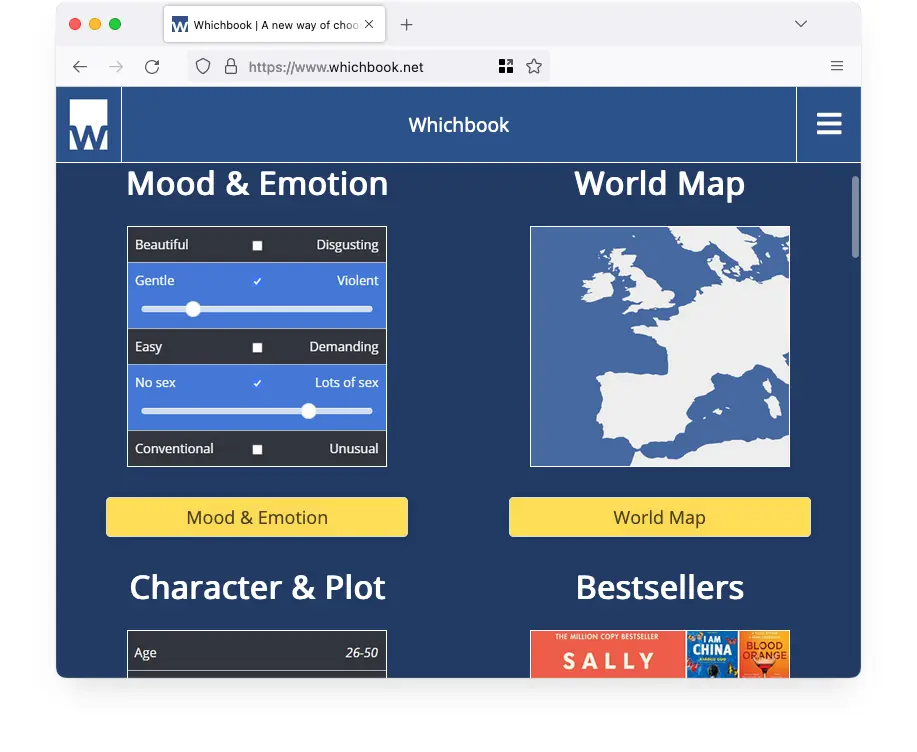This screenshot has width=917, height=752.
Task: Click the Europe world map image
Action: [660, 347]
